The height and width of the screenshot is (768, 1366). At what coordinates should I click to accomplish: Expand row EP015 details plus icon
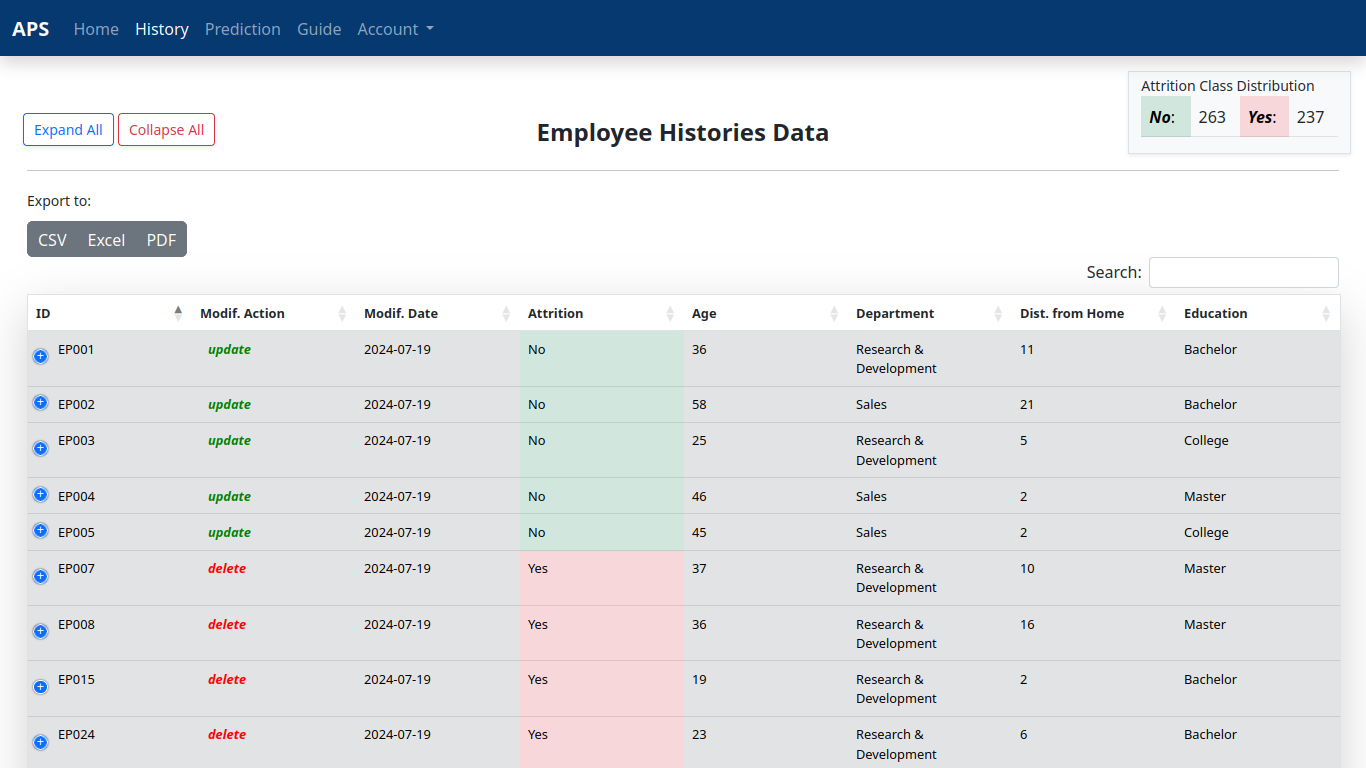pos(41,687)
